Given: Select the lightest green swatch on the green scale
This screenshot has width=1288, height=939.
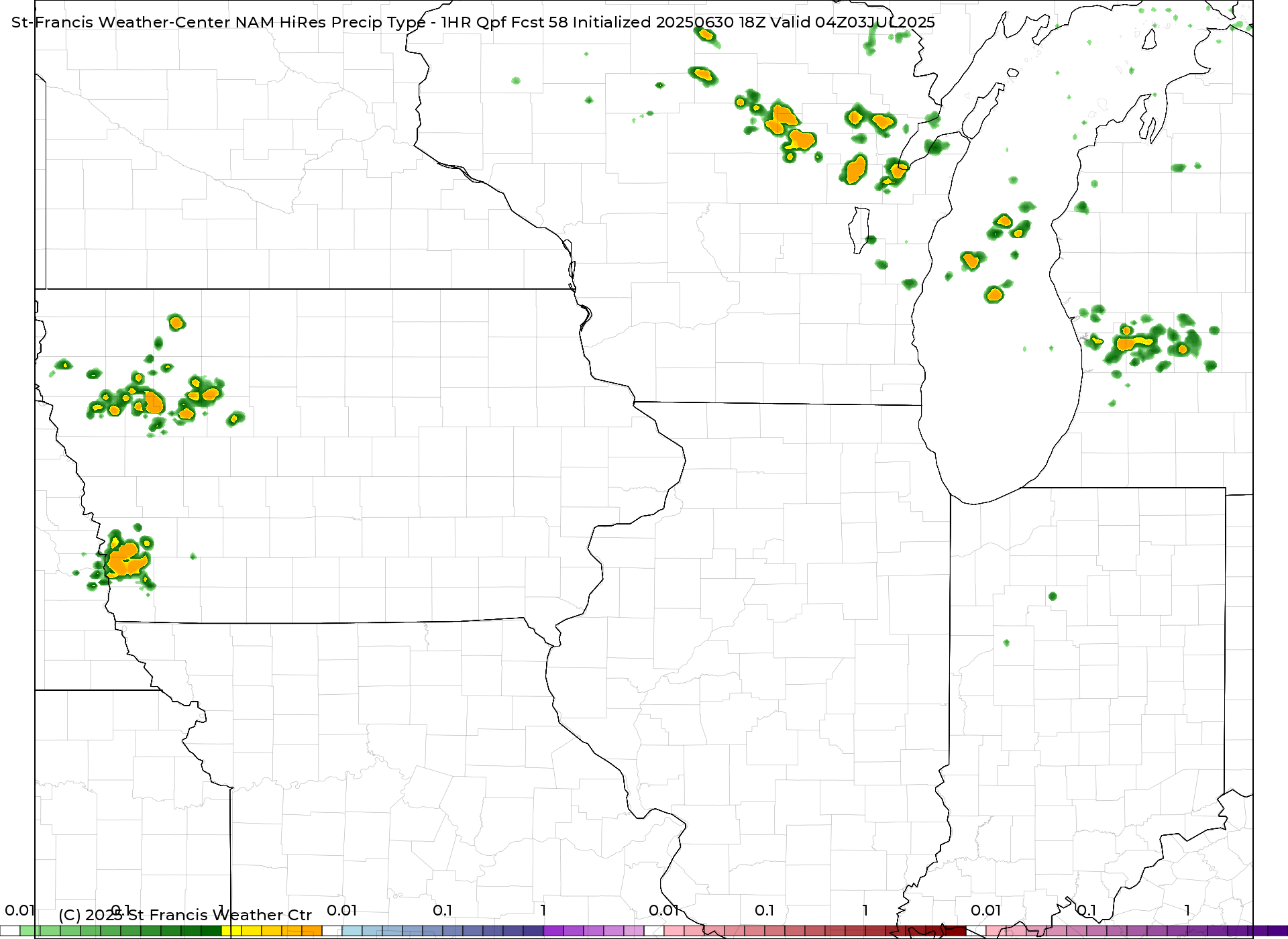Looking at the screenshot, I should 30,931.
